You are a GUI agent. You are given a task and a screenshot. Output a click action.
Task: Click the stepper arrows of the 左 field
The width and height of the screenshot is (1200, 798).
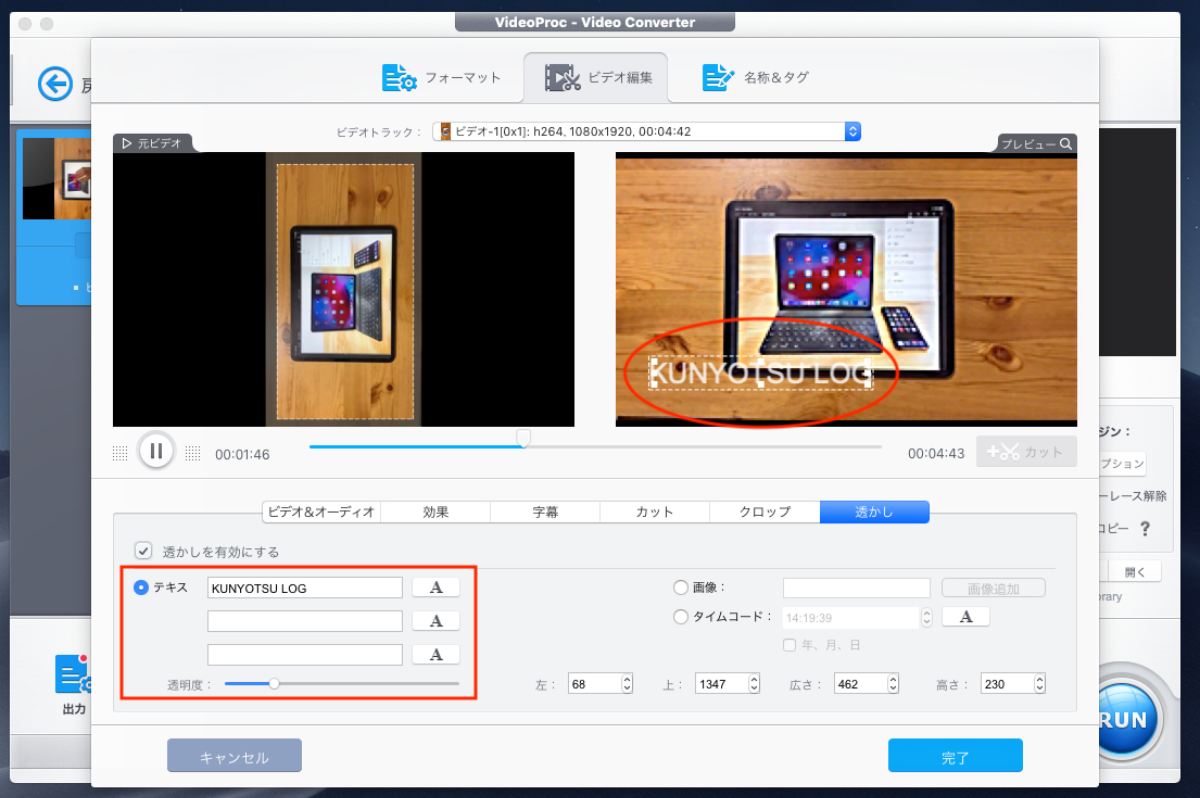pyautogui.click(x=627, y=684)
